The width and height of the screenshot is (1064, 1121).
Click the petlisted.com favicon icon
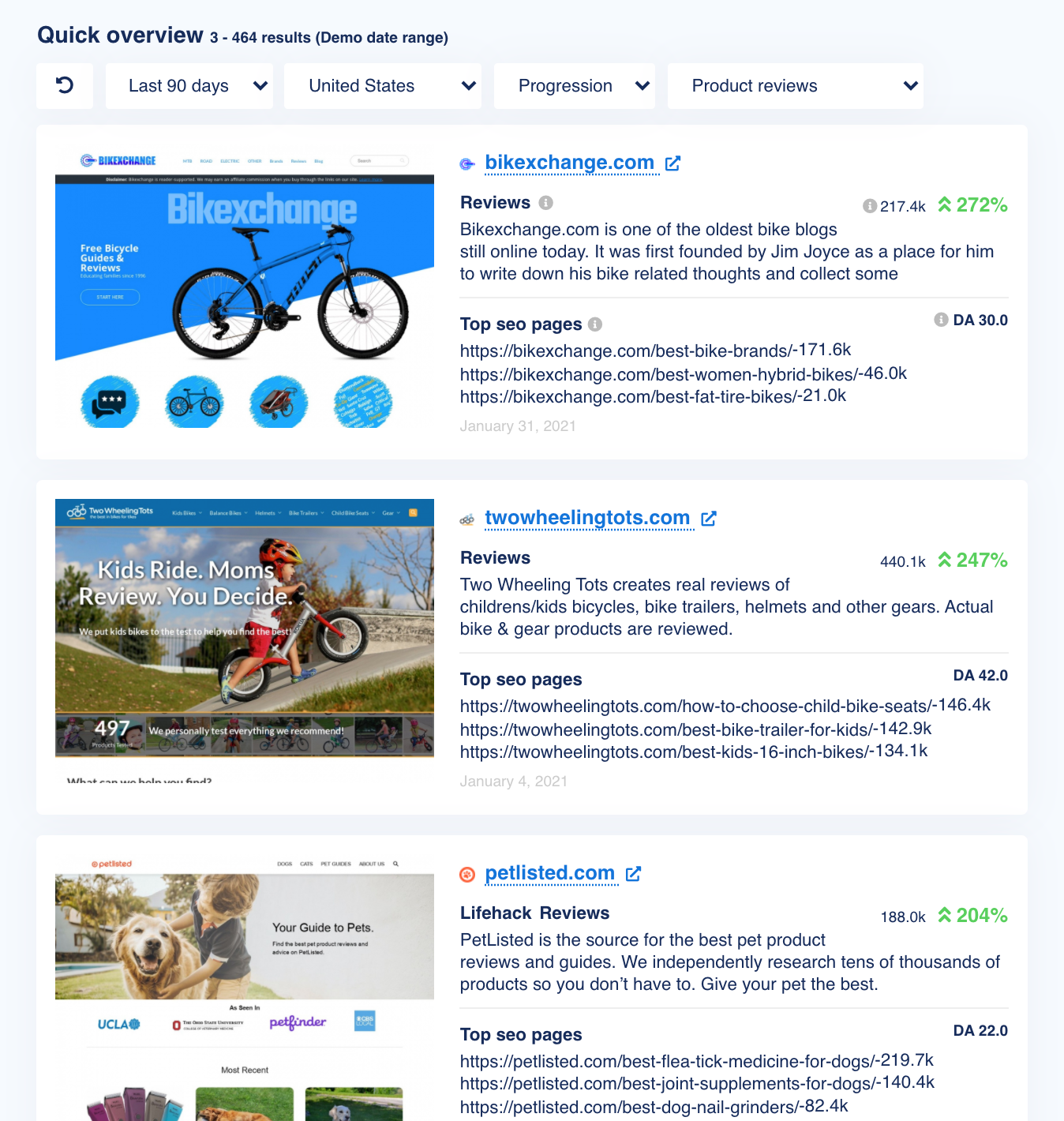(467, 874)
